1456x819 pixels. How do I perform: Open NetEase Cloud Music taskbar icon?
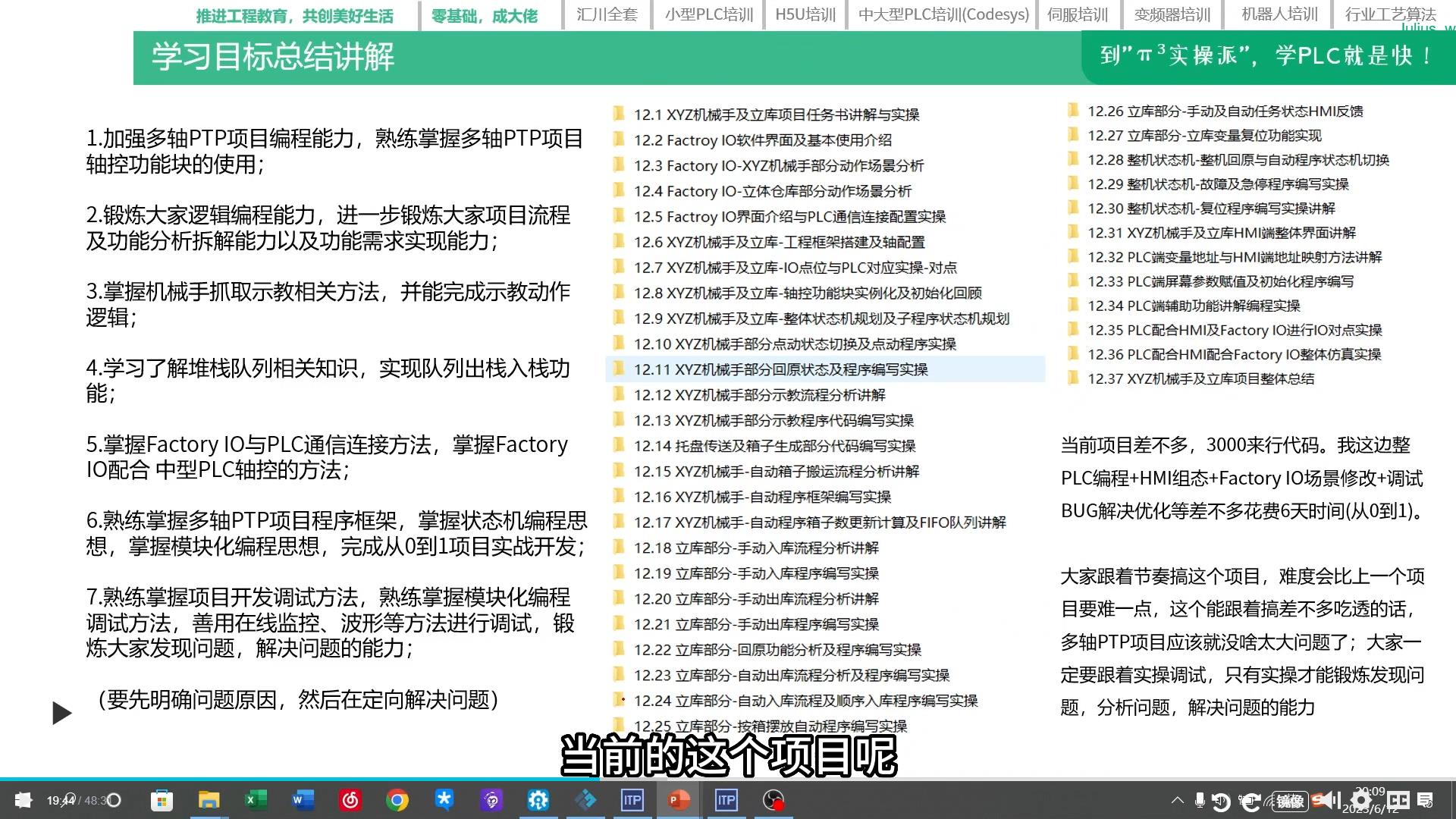pyautogui.click(x=350, y=800)
